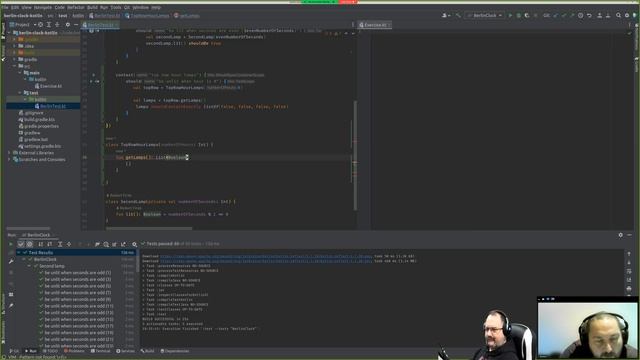The image size is (640, 360).
Task: Open the Problems tool window tab
Action: [76, 351]
